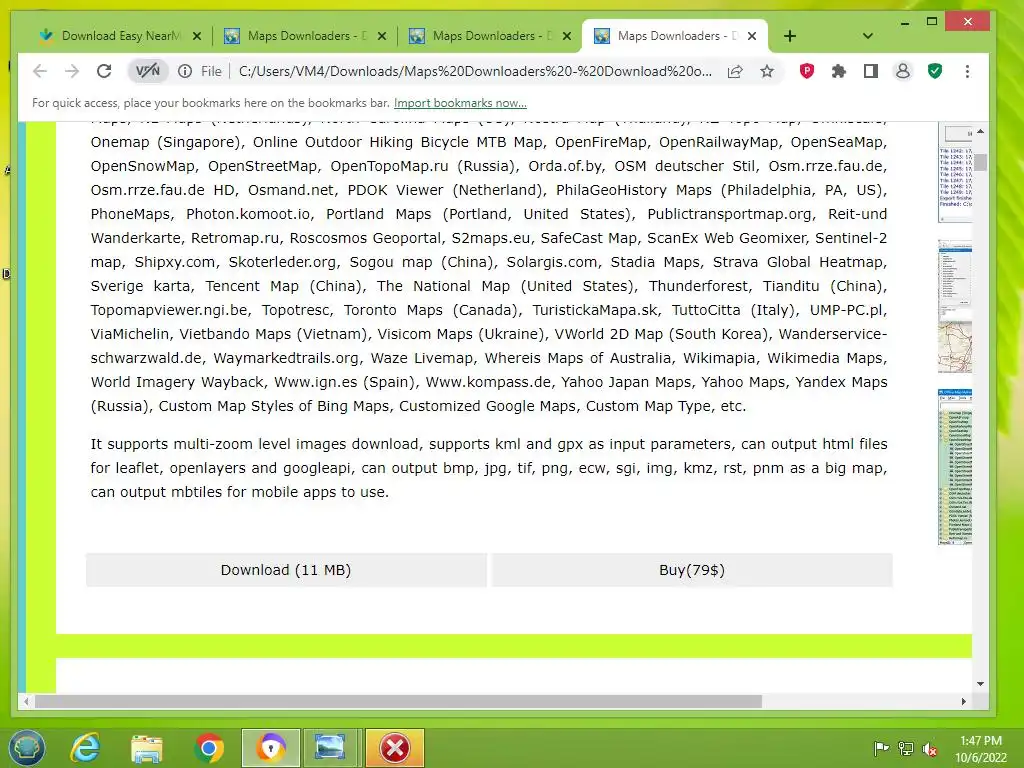Close the active Maps Downloaders tab
Screen dimensions: 1024x768
(752, 37)
